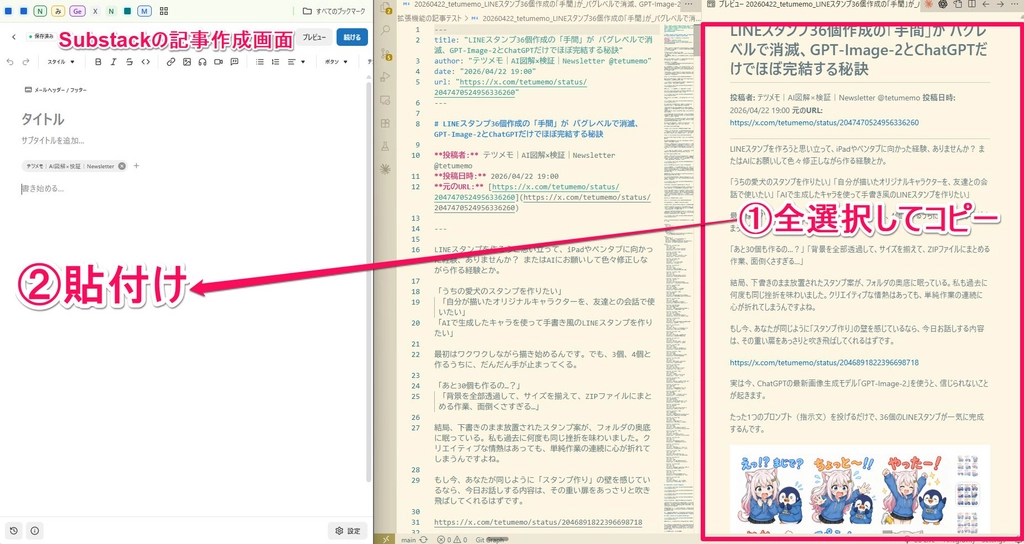The height and width of the screenshot is (544, 1024).
Task: Apply Strikethrough formatting in Substack editor
Action: 129,62
